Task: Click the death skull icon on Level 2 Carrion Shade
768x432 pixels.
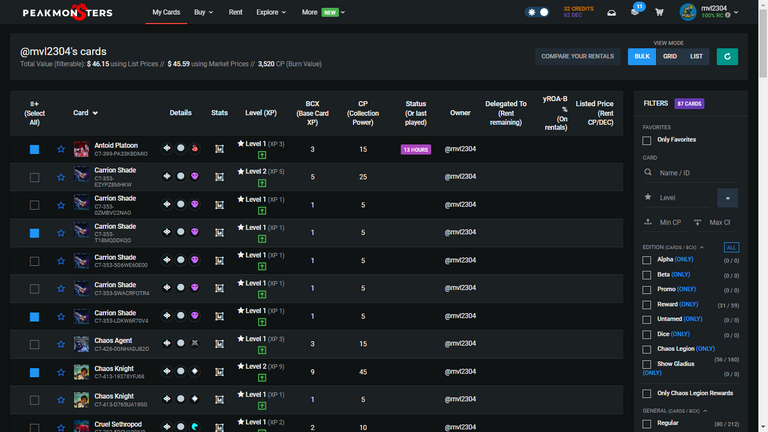Action: tap(194, 176)
